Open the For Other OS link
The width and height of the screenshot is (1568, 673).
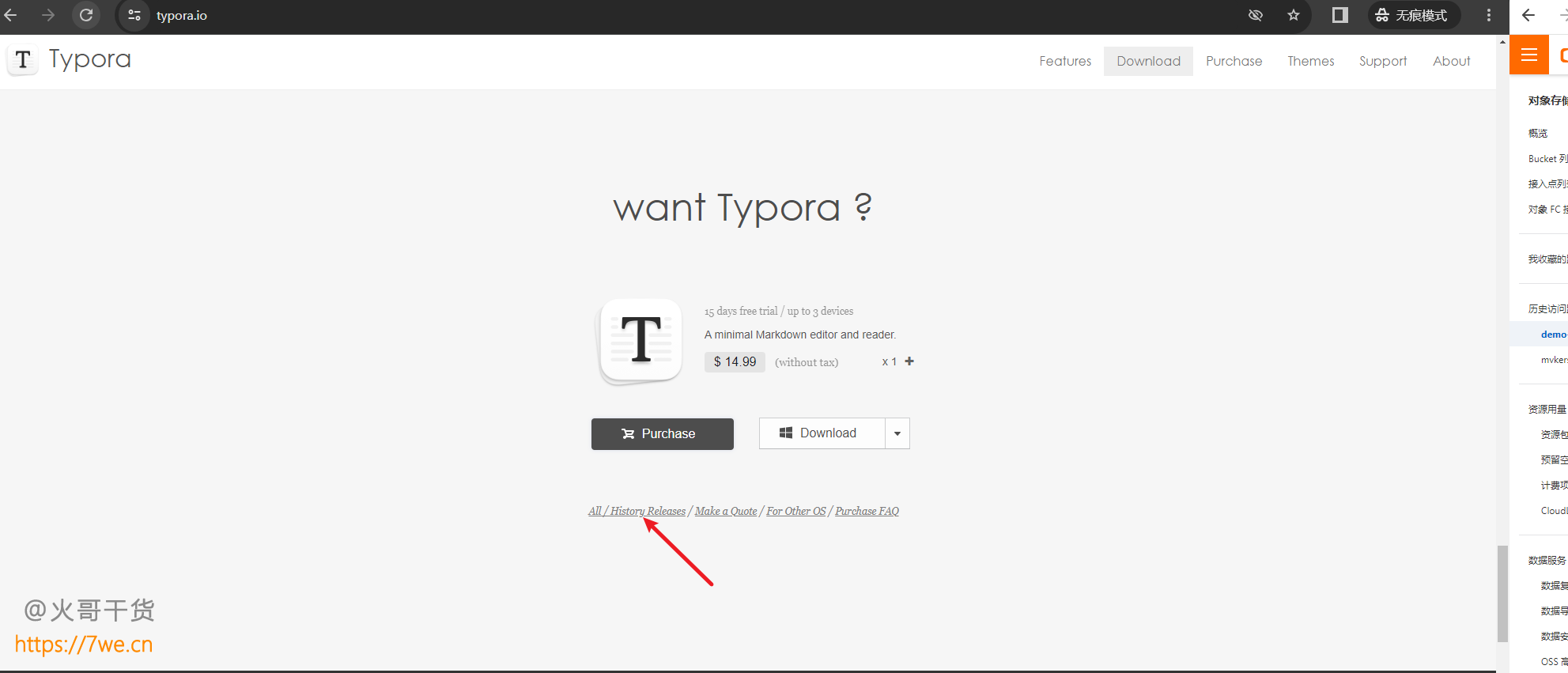796,511
